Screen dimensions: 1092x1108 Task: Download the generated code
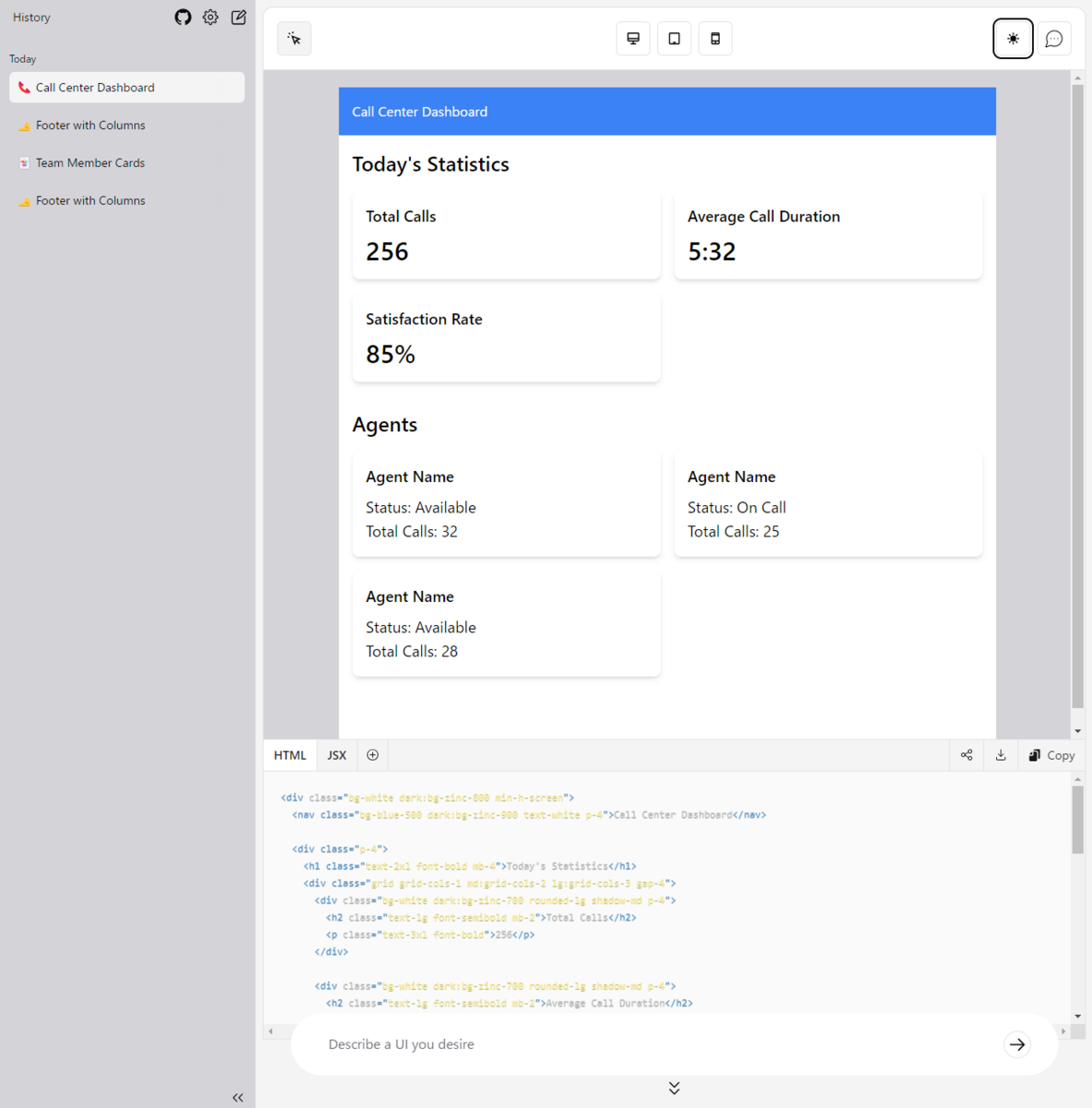[1001, 754]
